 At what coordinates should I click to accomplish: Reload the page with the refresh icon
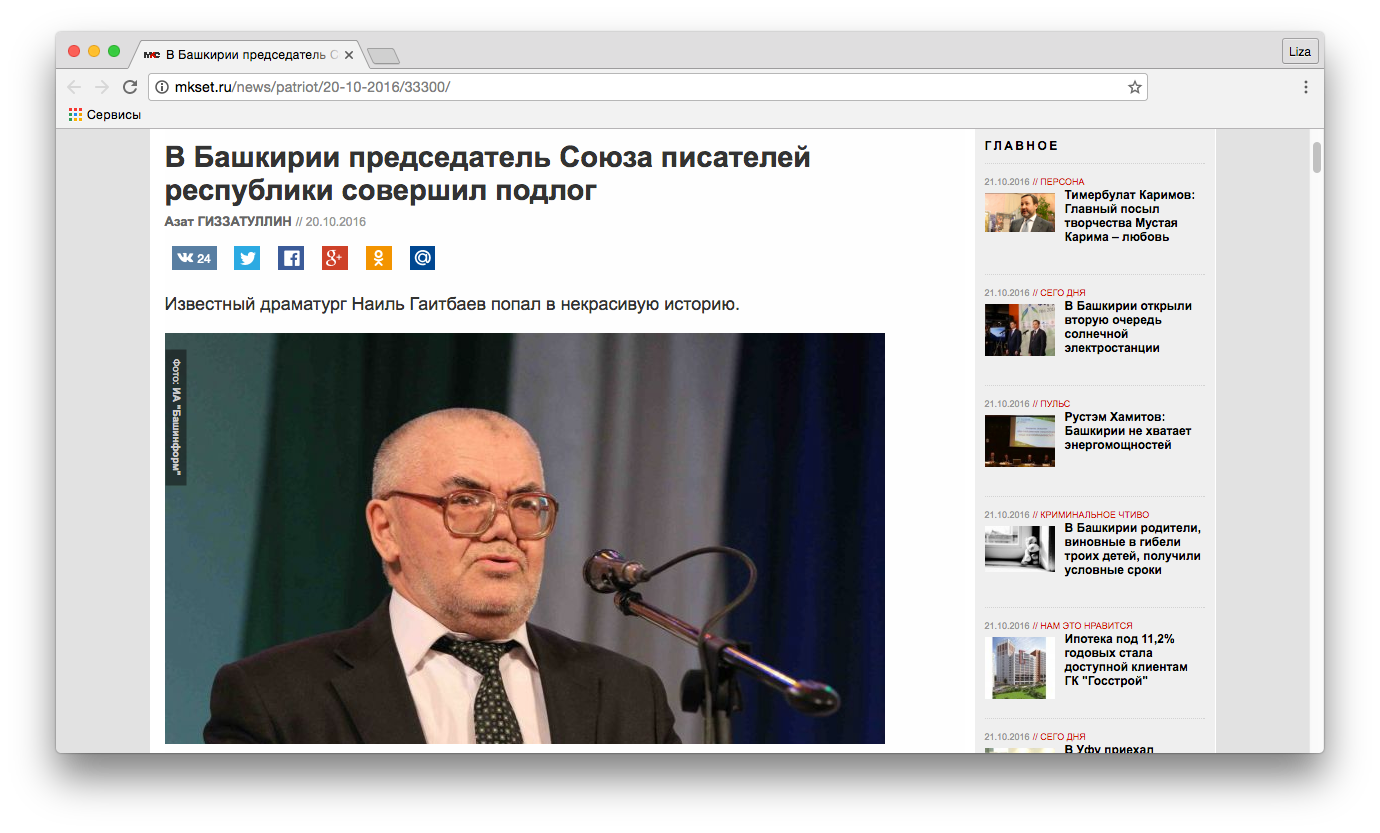pos(130,87)
